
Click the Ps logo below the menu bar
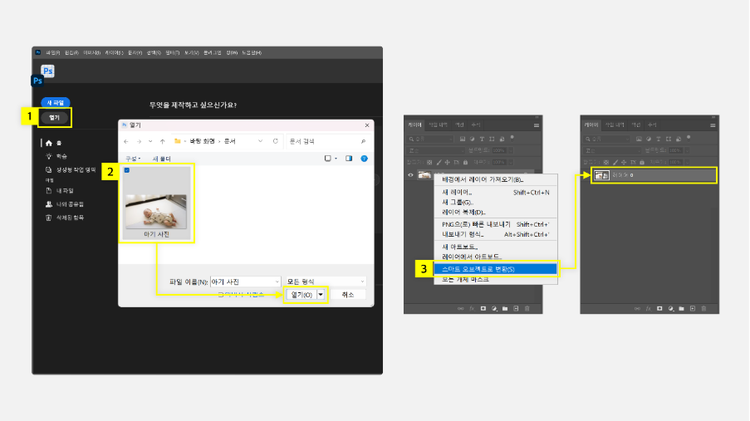point(47,71)
